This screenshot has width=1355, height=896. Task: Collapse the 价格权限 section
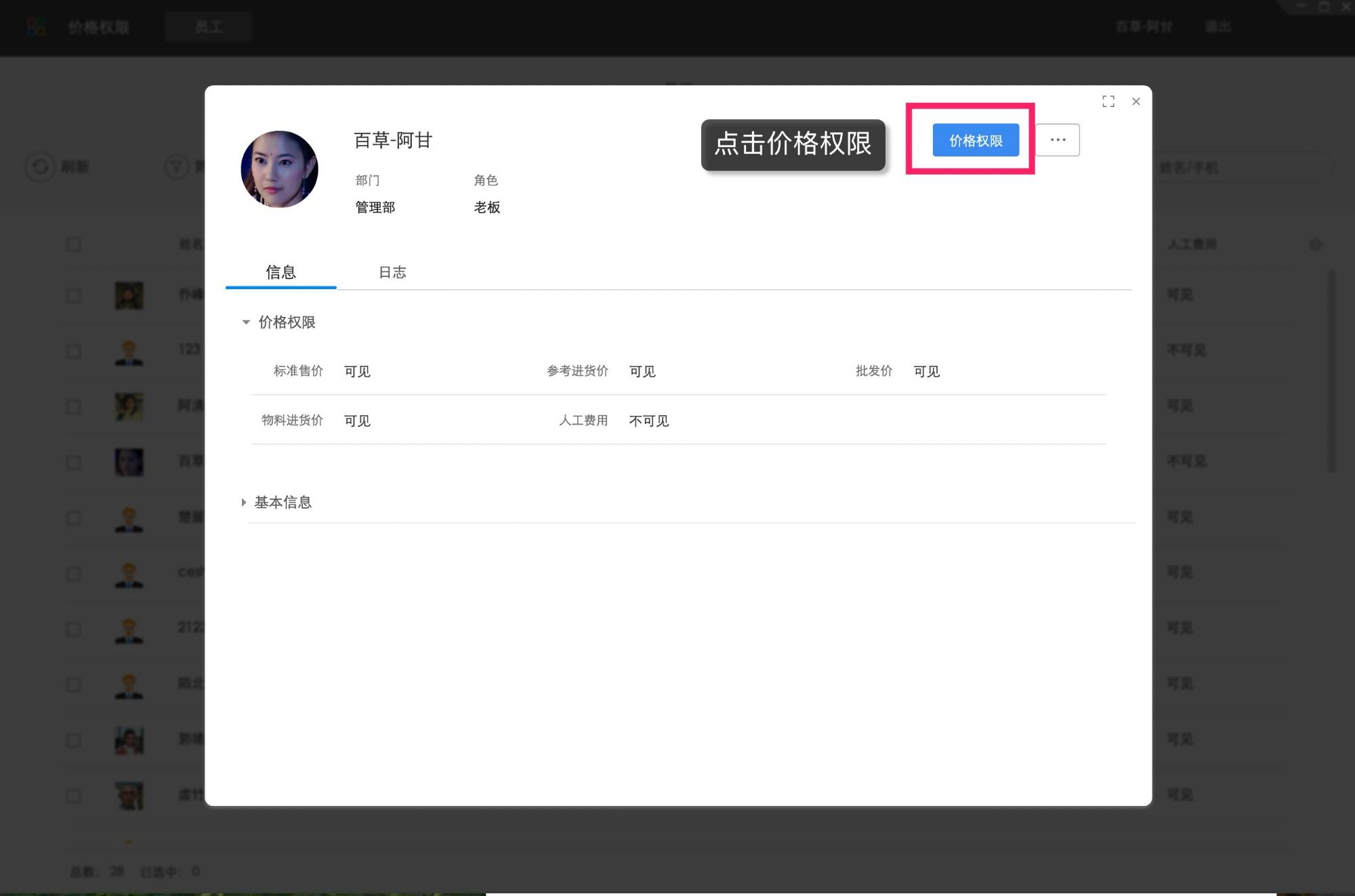[247, 322]
